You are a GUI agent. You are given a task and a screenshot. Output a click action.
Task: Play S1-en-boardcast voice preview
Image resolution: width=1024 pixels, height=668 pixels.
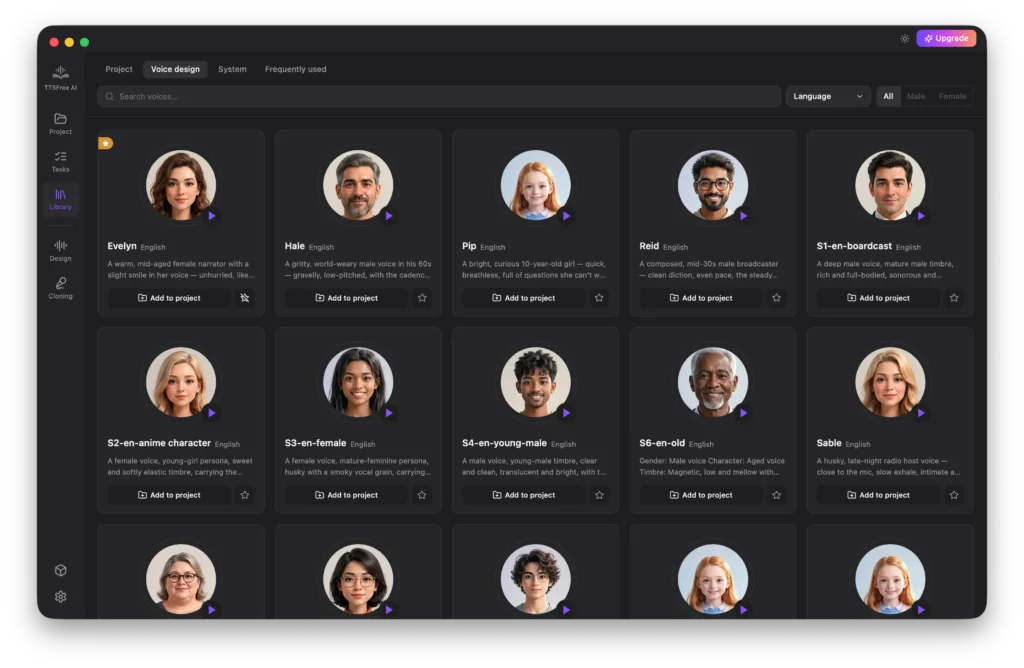pos(921,215)
